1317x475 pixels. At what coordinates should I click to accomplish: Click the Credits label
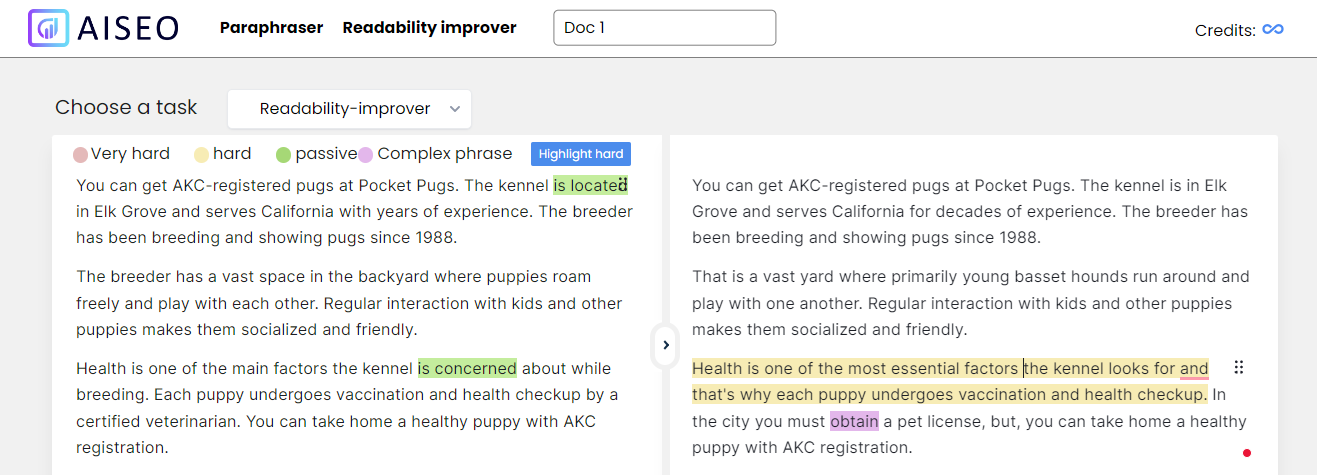1225,30
